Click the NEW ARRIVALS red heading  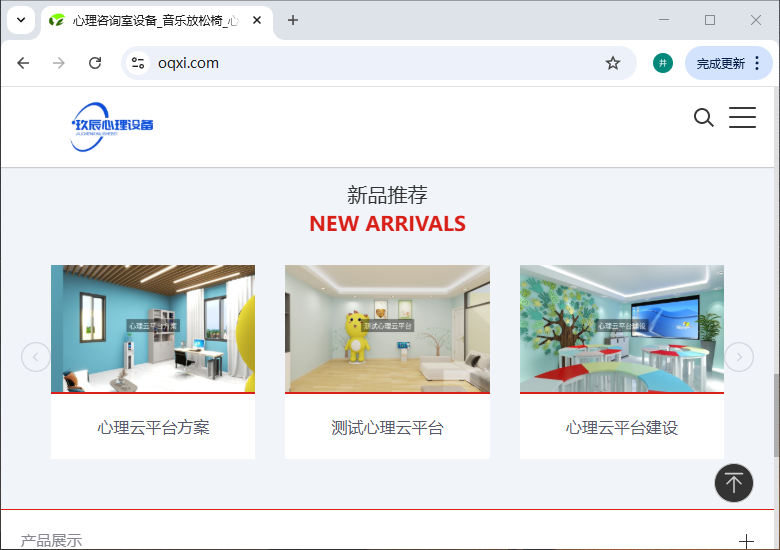point(388,224)
